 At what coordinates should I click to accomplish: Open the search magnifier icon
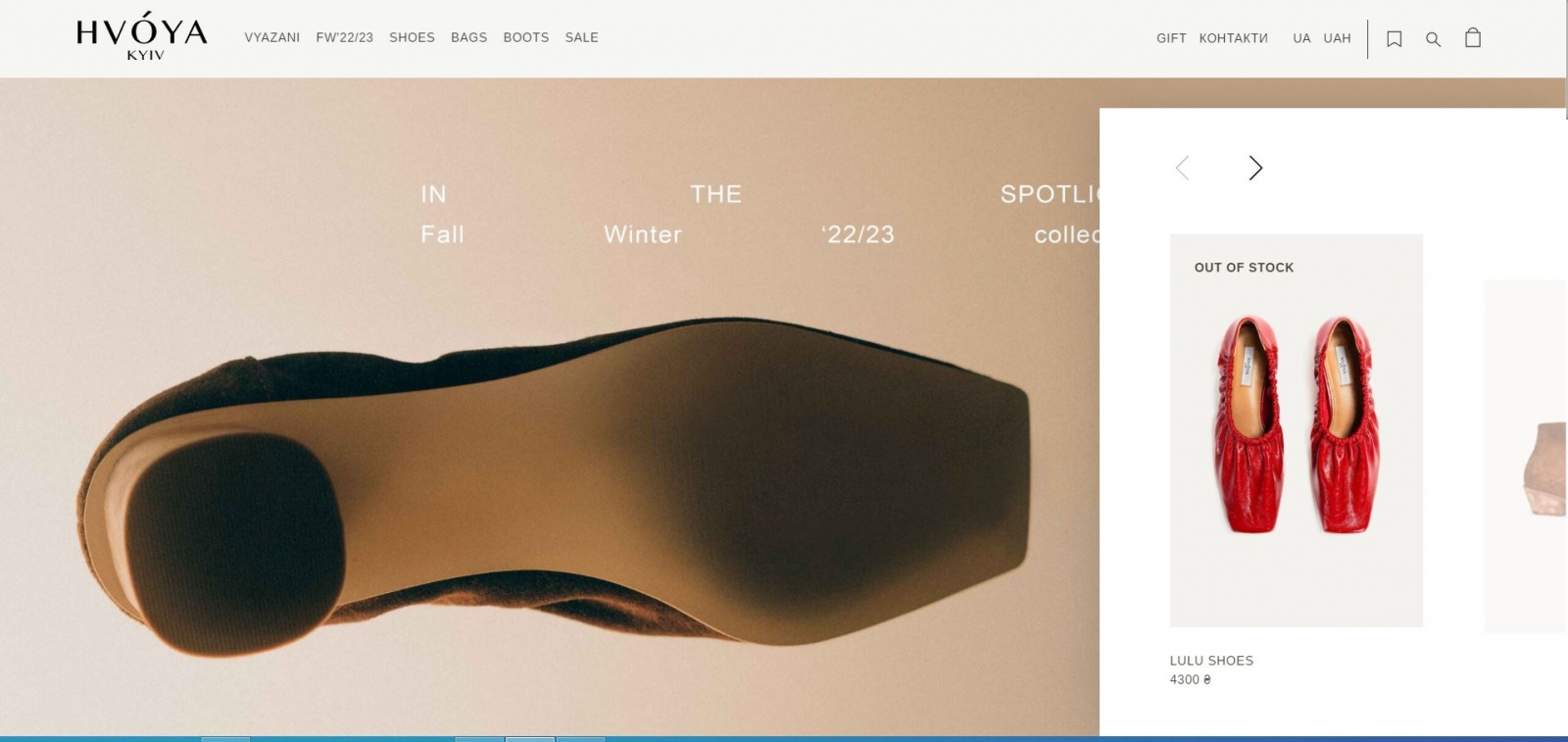(1433, 39)
